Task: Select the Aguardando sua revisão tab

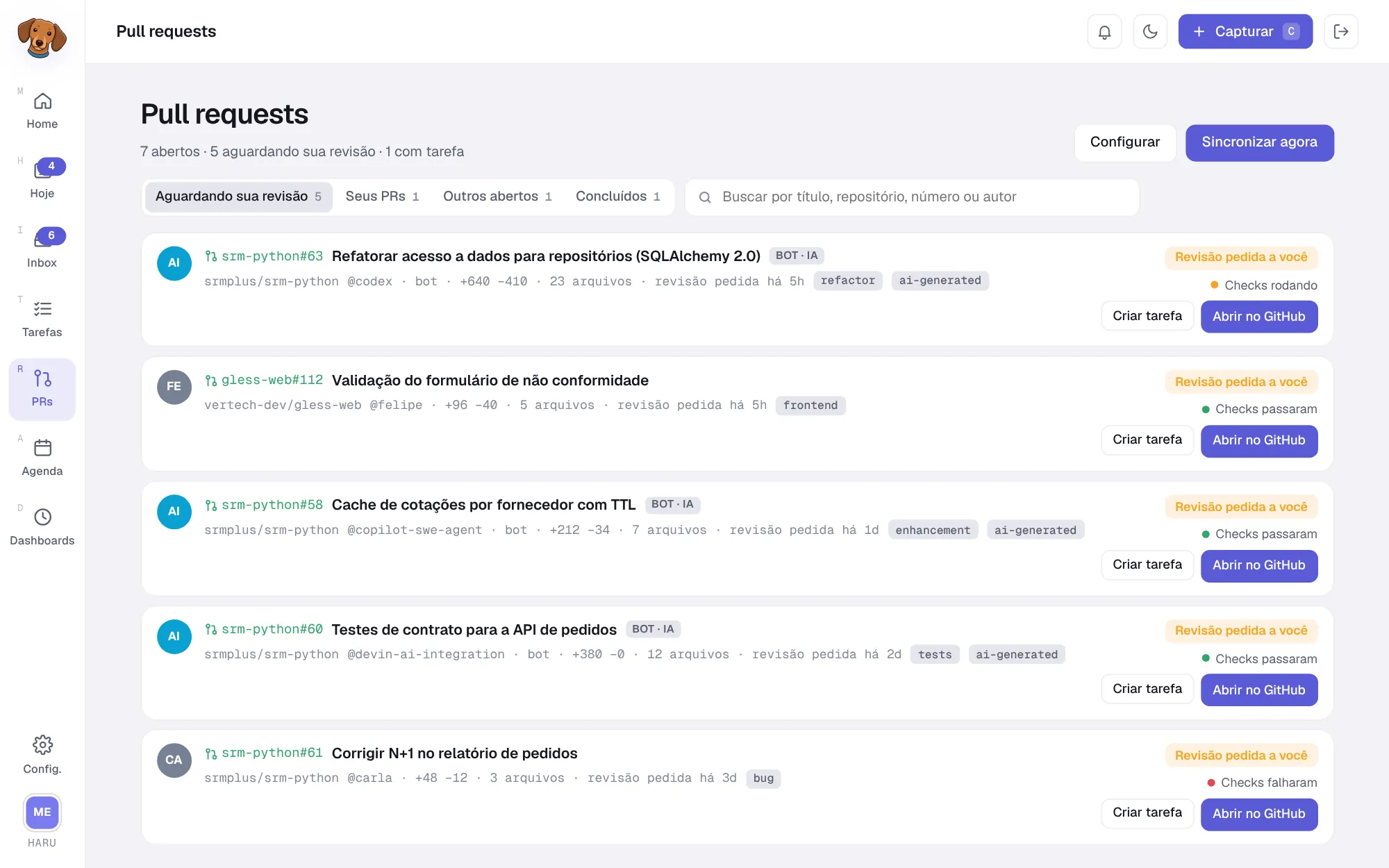Action: 238,197
